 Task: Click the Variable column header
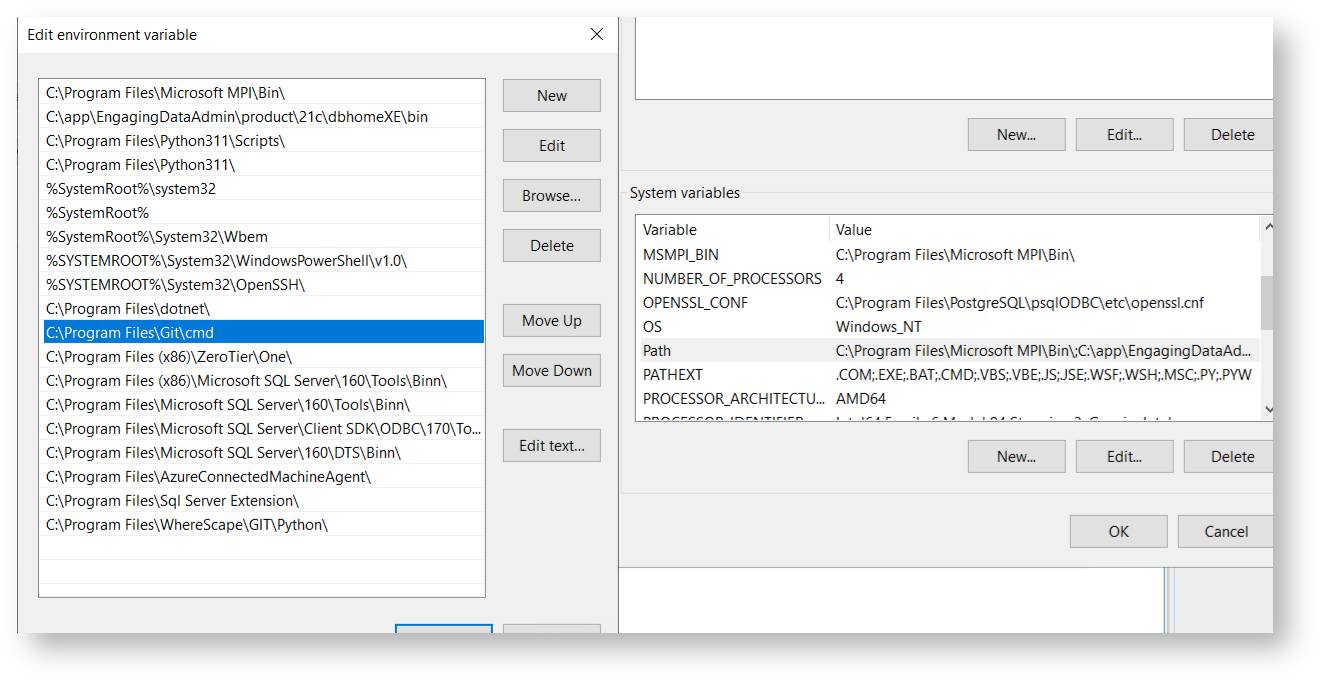coord(670,230)
